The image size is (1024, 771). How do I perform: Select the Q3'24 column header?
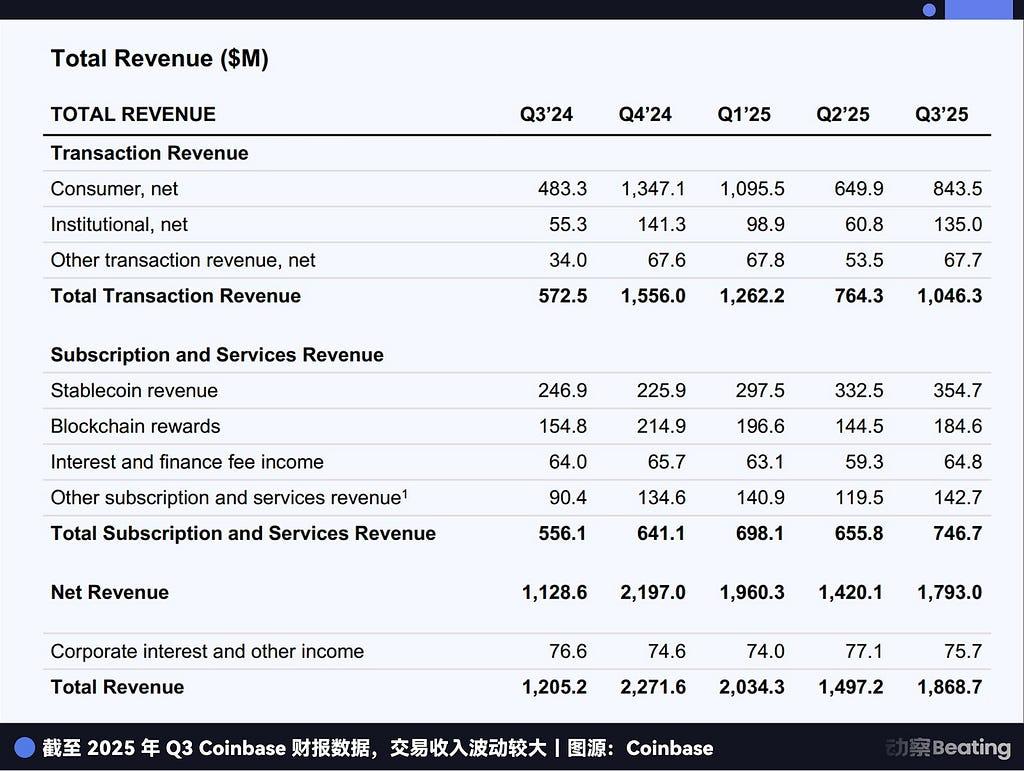(x=546, y=114)
